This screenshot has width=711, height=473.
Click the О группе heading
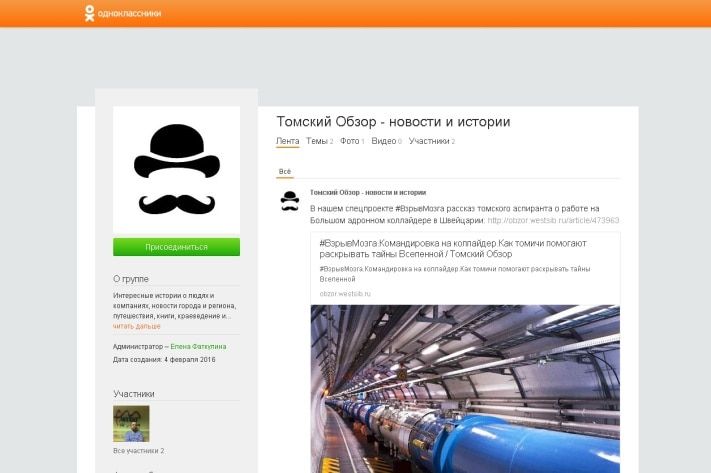coord(131,279)
